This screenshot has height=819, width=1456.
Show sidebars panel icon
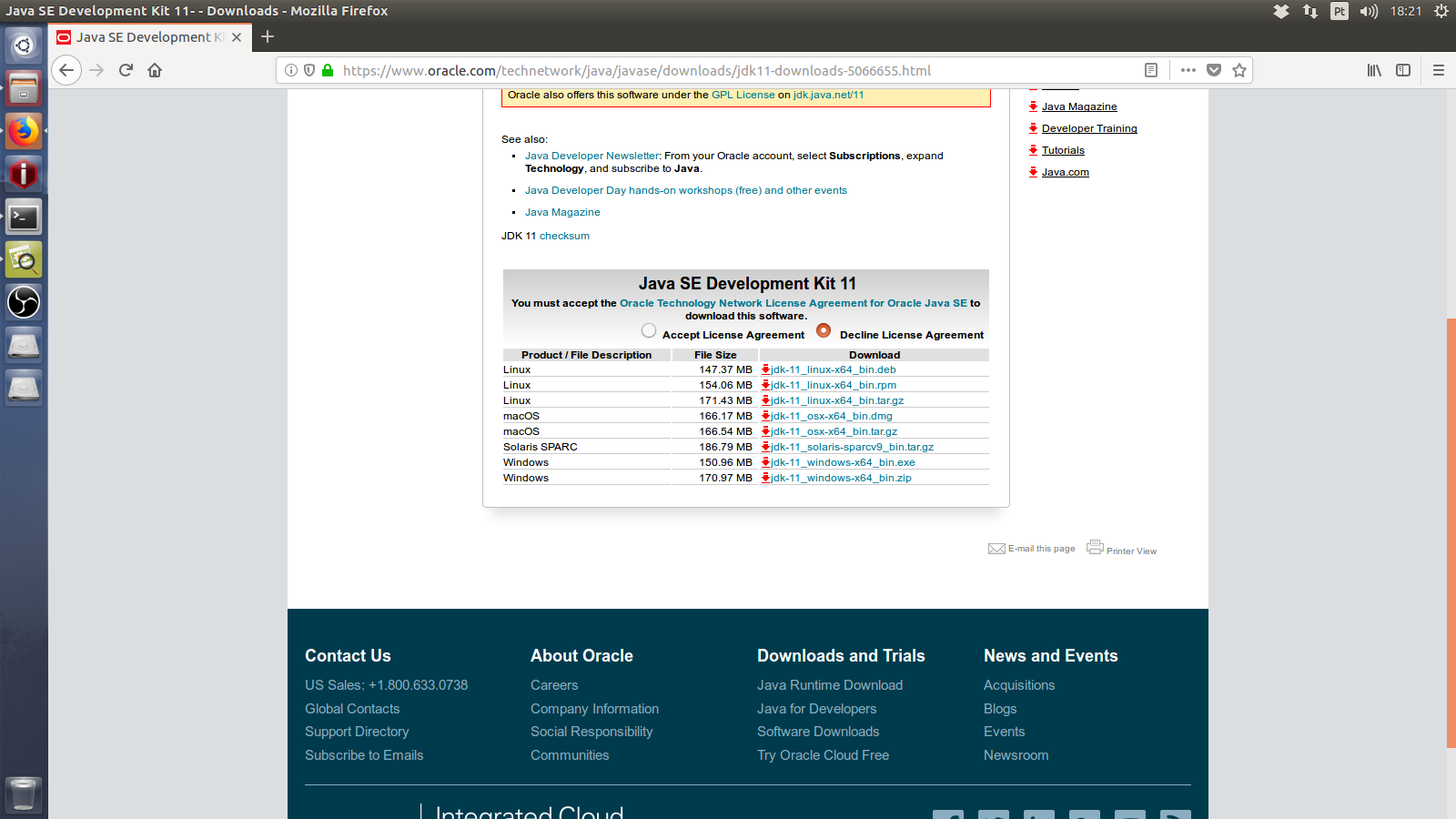1403,70
